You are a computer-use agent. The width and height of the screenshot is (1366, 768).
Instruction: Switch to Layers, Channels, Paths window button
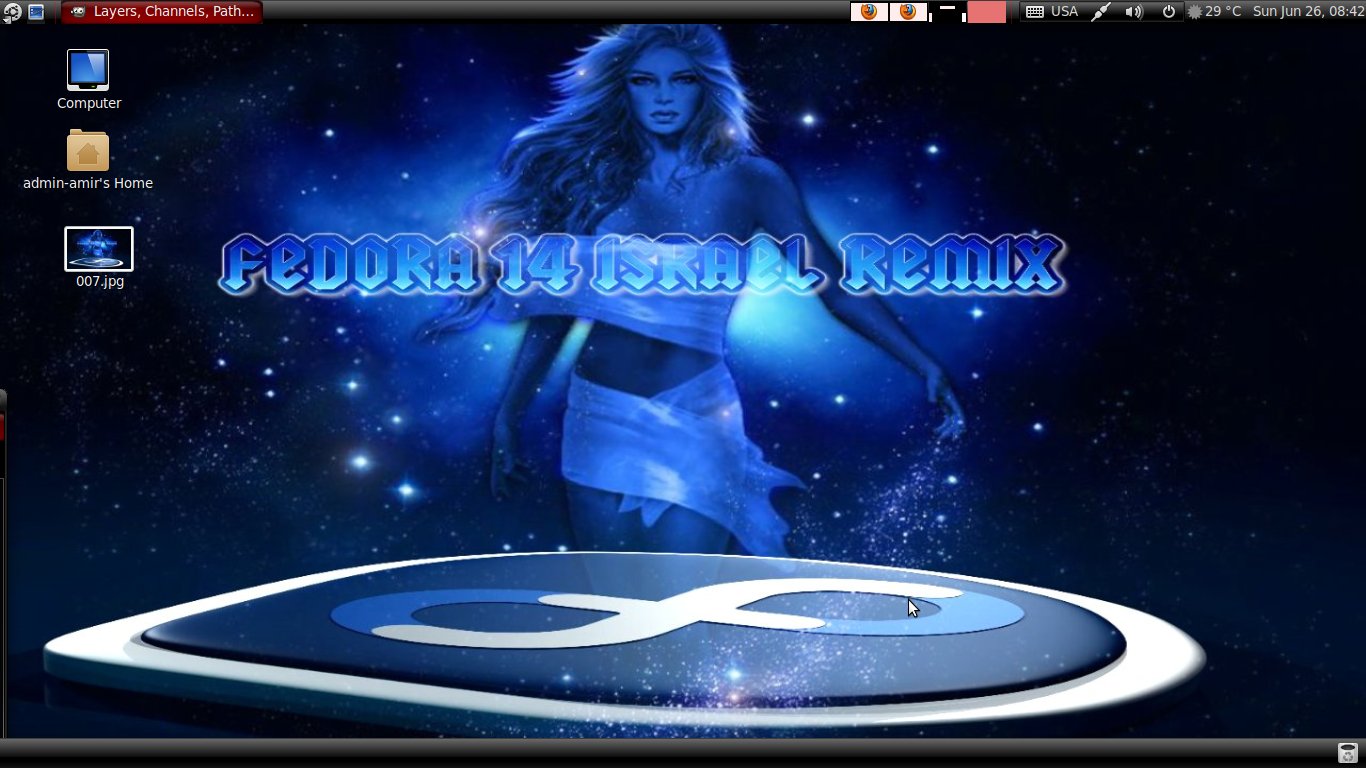coord(162,12)
